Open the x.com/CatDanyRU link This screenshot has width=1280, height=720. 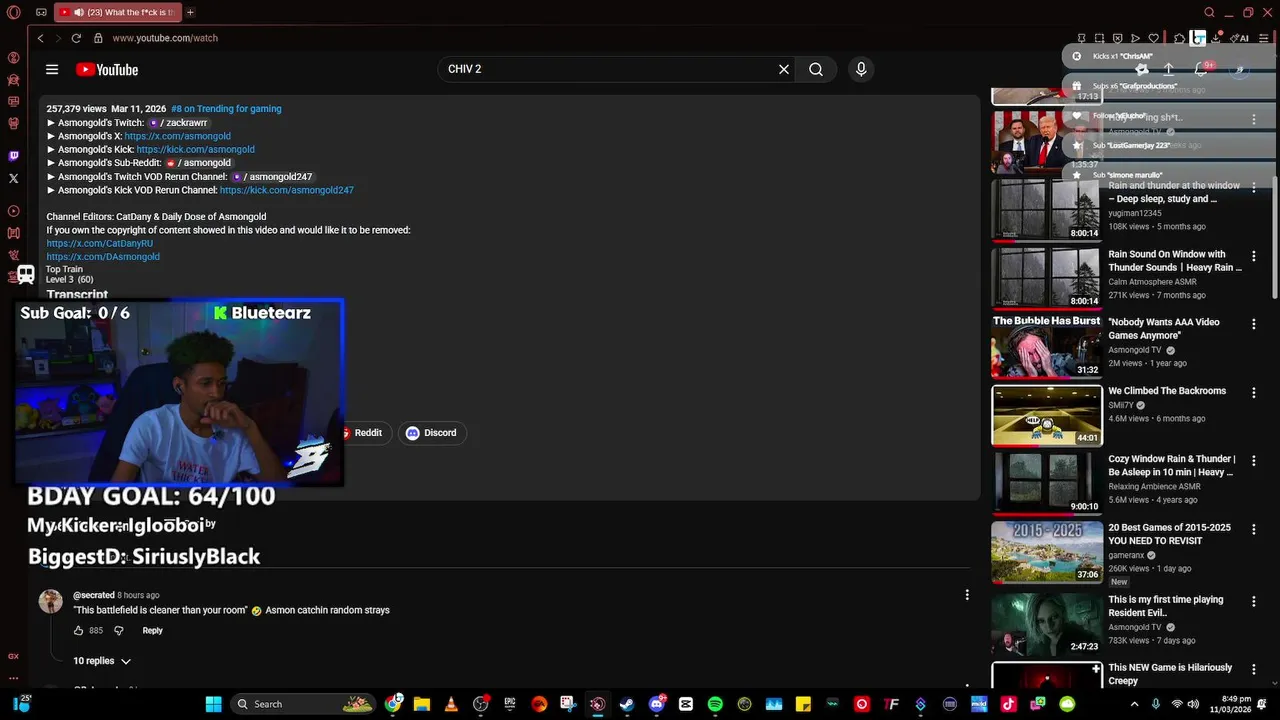pyautogui.click(x=100, y=243)
